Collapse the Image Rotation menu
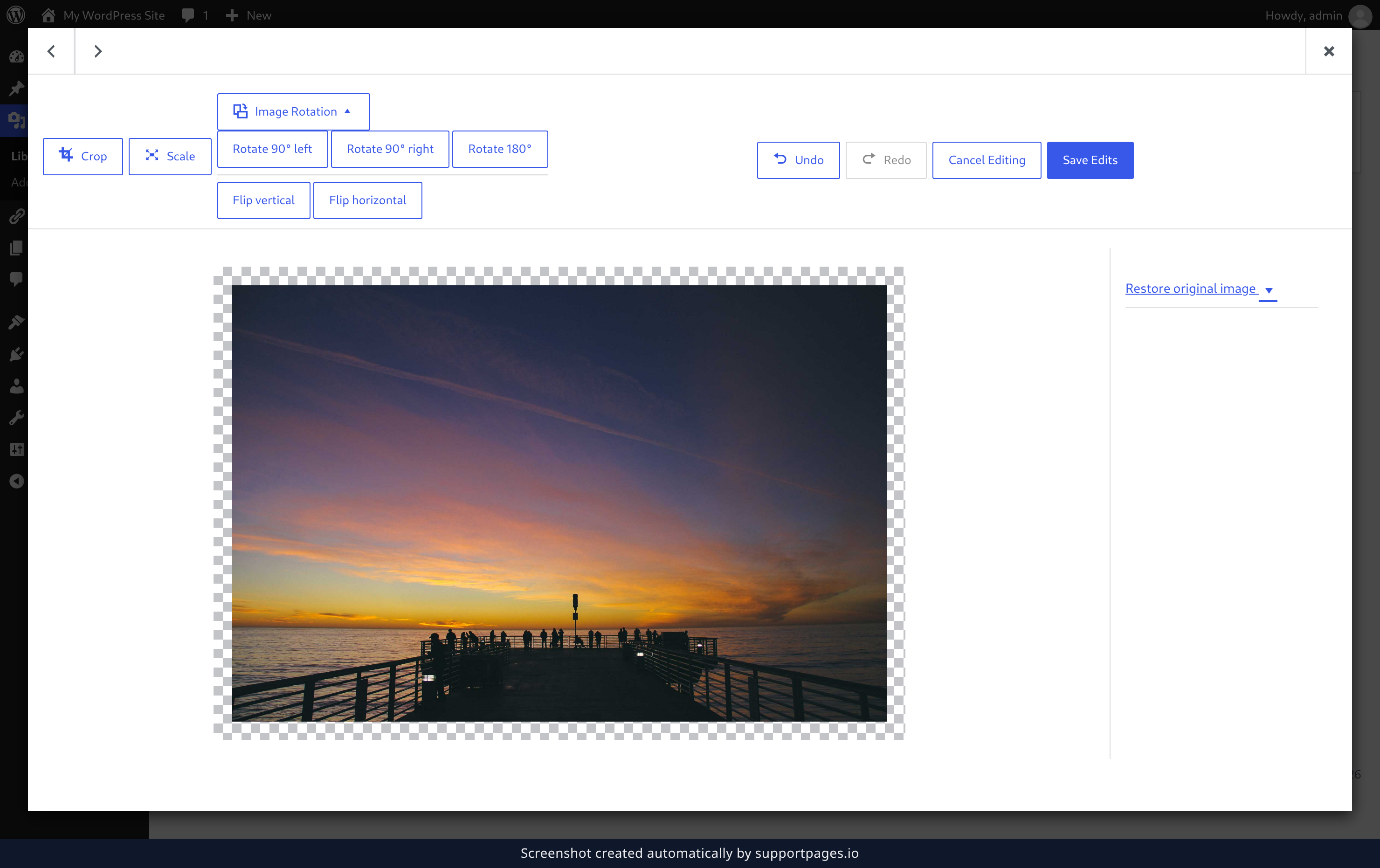The image size is (1380, 868). 293,111
